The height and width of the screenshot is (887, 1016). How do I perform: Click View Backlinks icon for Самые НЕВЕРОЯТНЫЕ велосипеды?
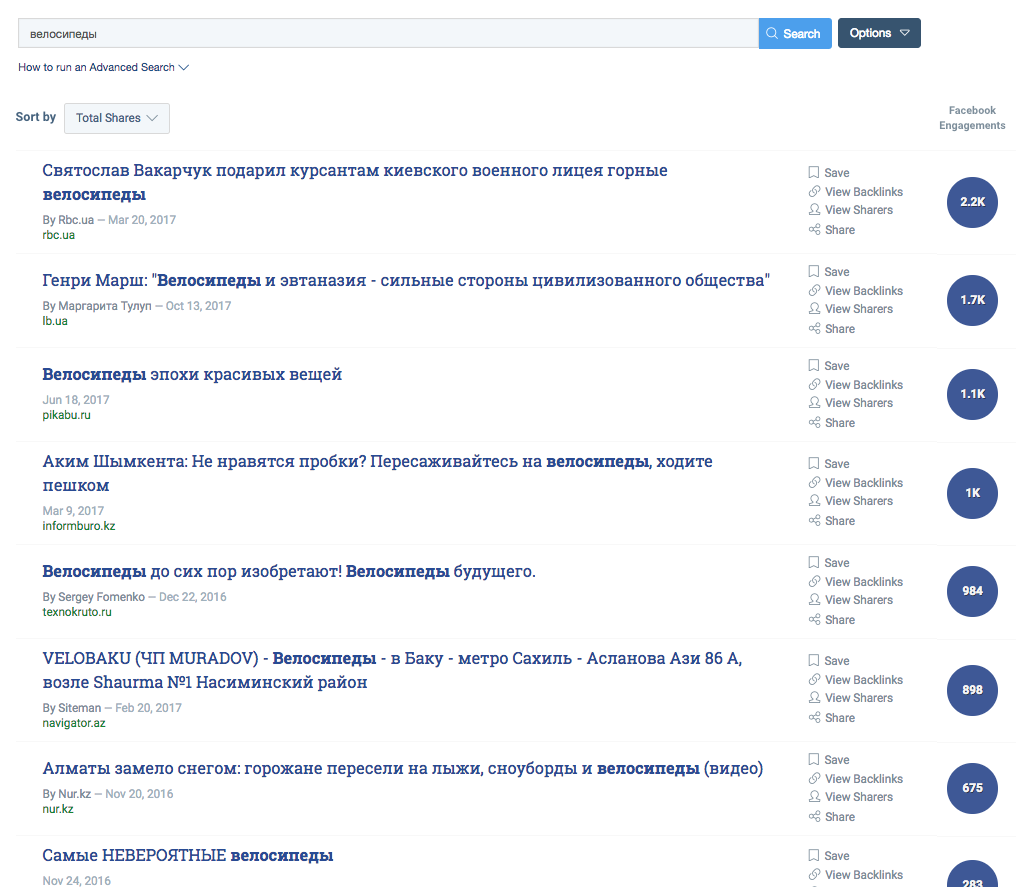(x=814, y=874)
